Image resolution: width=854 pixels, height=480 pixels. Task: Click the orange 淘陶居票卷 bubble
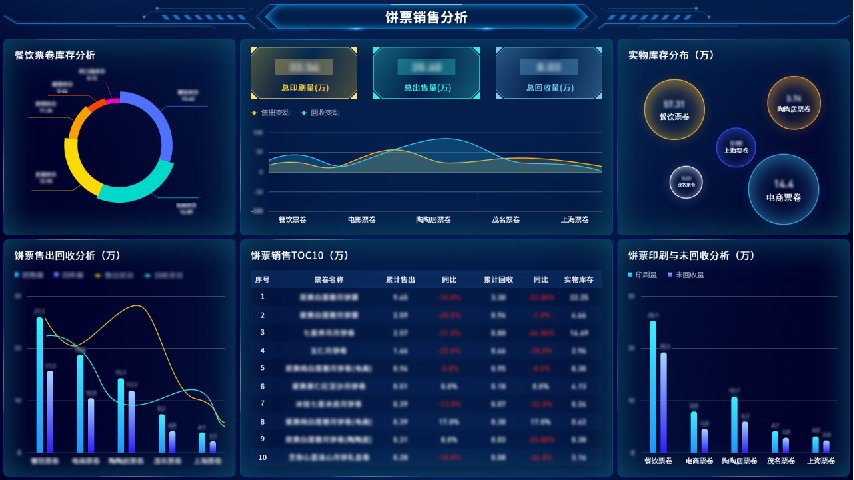(x=793, y=102)
